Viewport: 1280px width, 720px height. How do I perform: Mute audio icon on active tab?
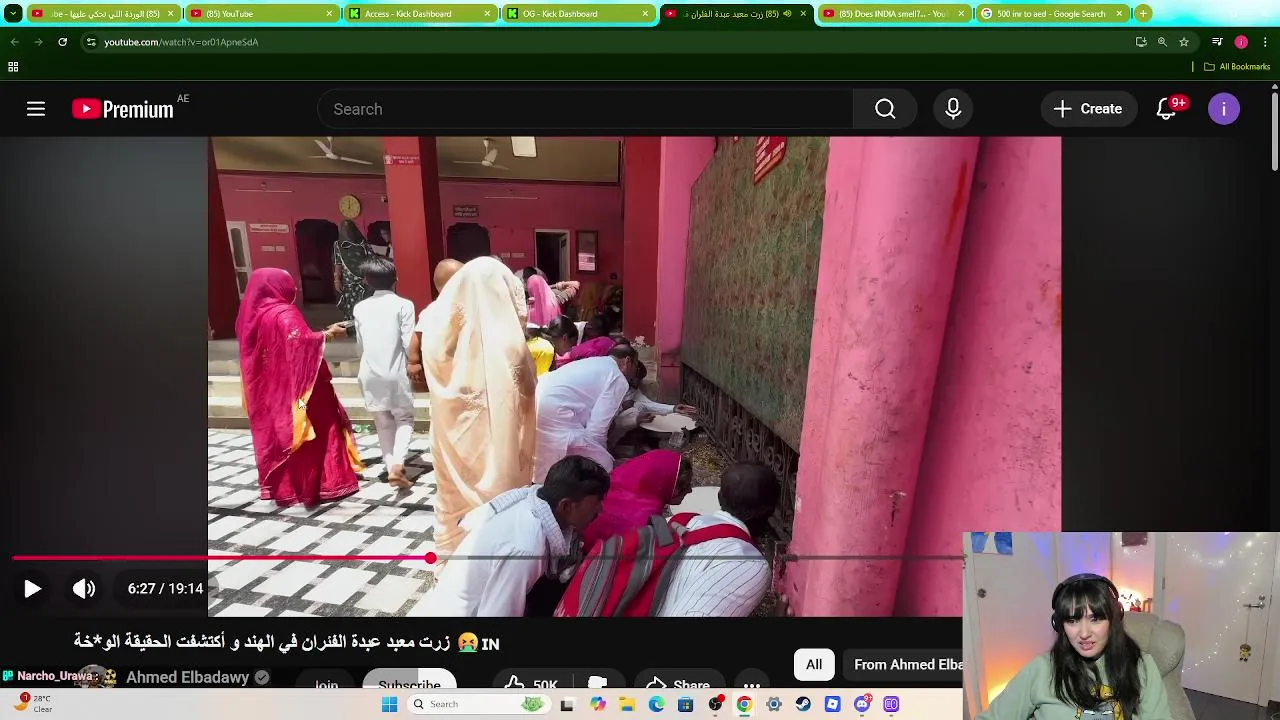point(788,14)
